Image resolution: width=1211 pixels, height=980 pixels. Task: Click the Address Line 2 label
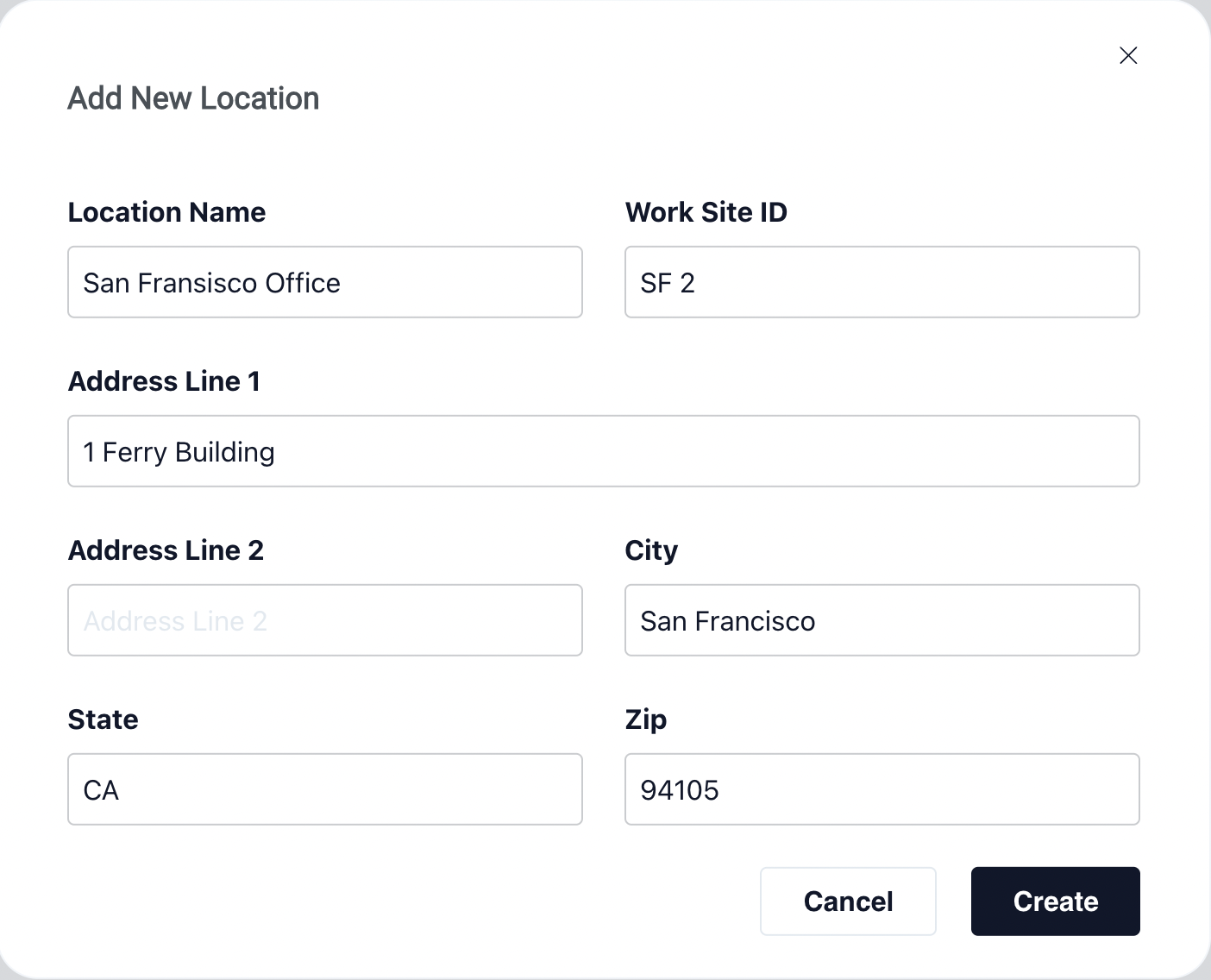tap(166, 550)
